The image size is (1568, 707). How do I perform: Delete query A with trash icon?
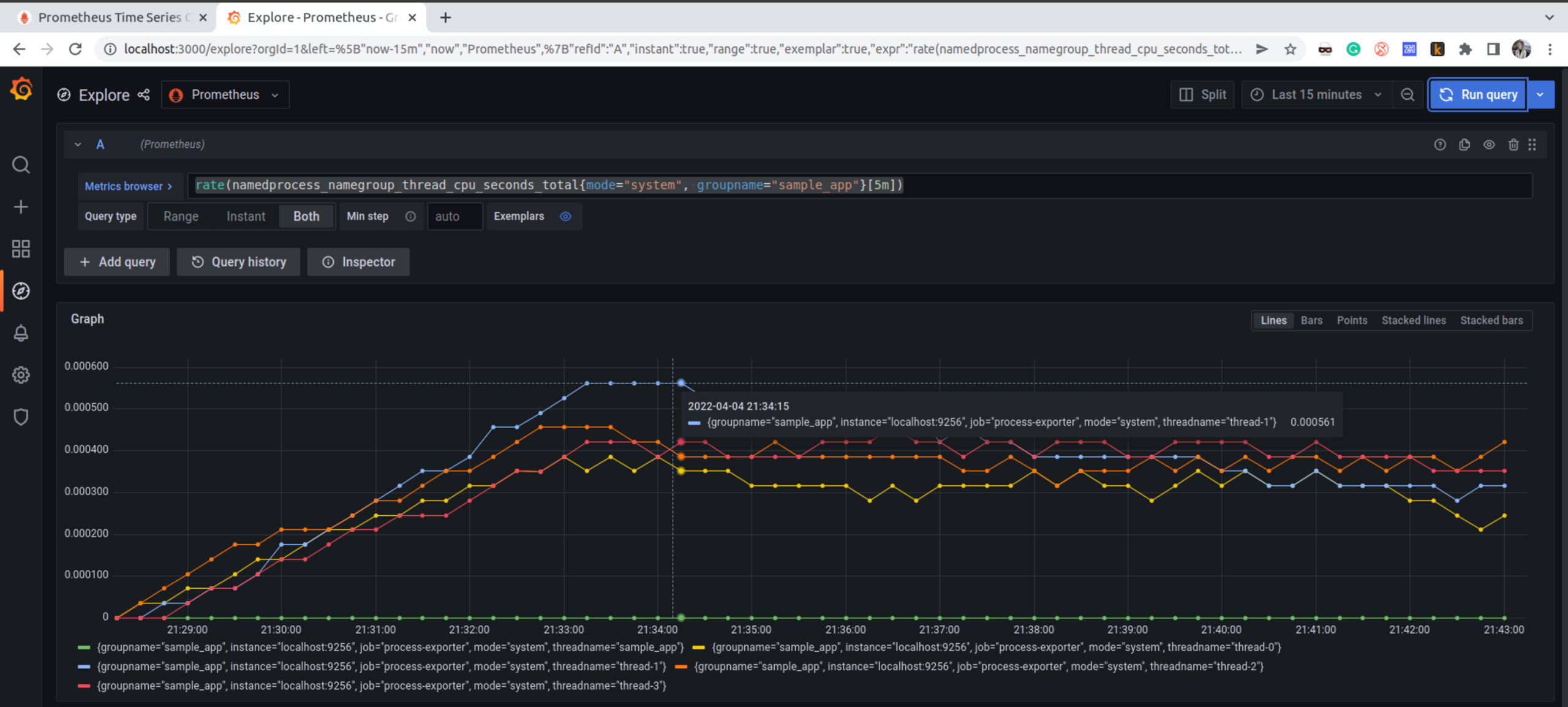click(x=1513, y=145)
